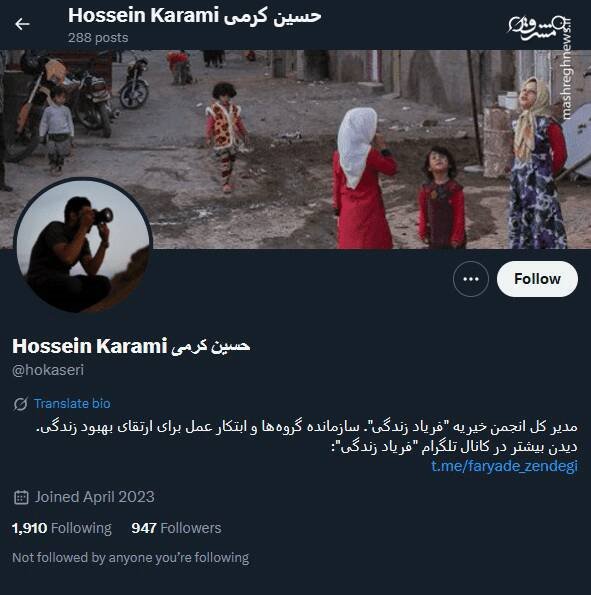This screenshot has height=595, width=591.
Task: Click the Persian bio text paragraph
Action: click(x=307, y=436)
